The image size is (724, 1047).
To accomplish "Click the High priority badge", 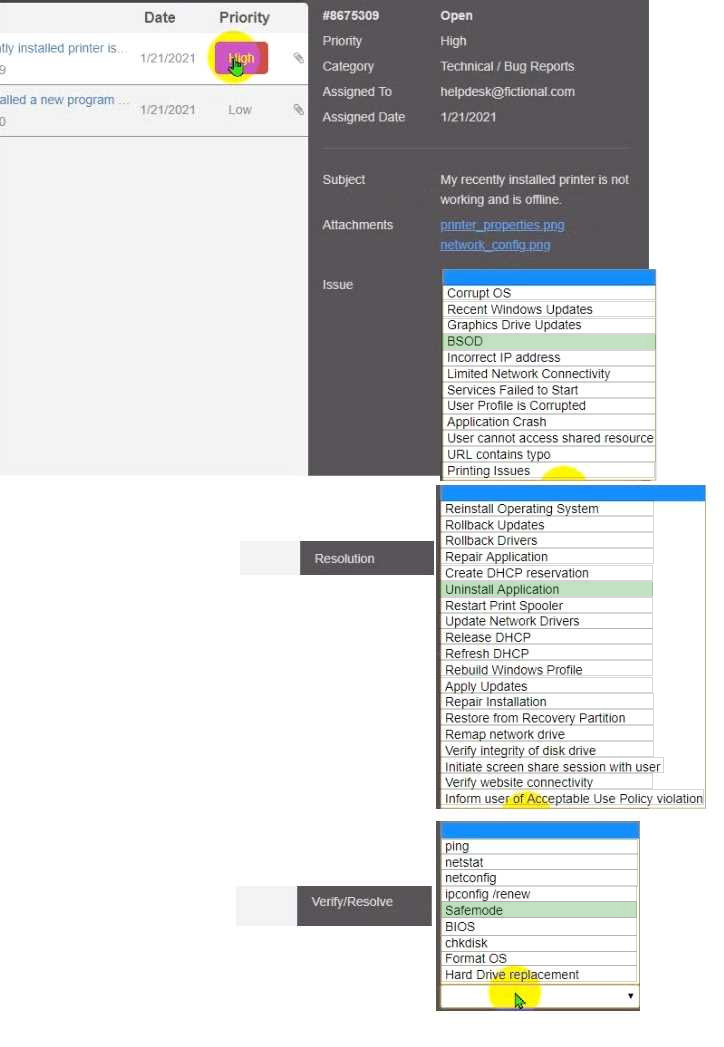I will [240, 58].
